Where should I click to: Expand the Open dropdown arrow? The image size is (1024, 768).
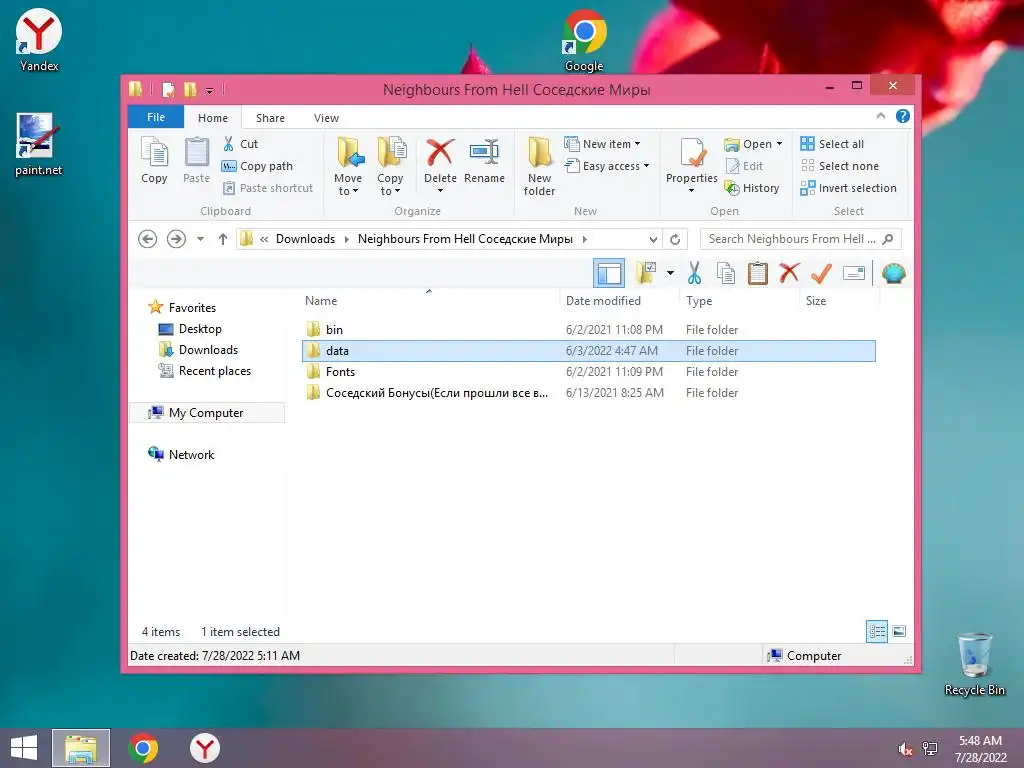click(x=780, y=144)
